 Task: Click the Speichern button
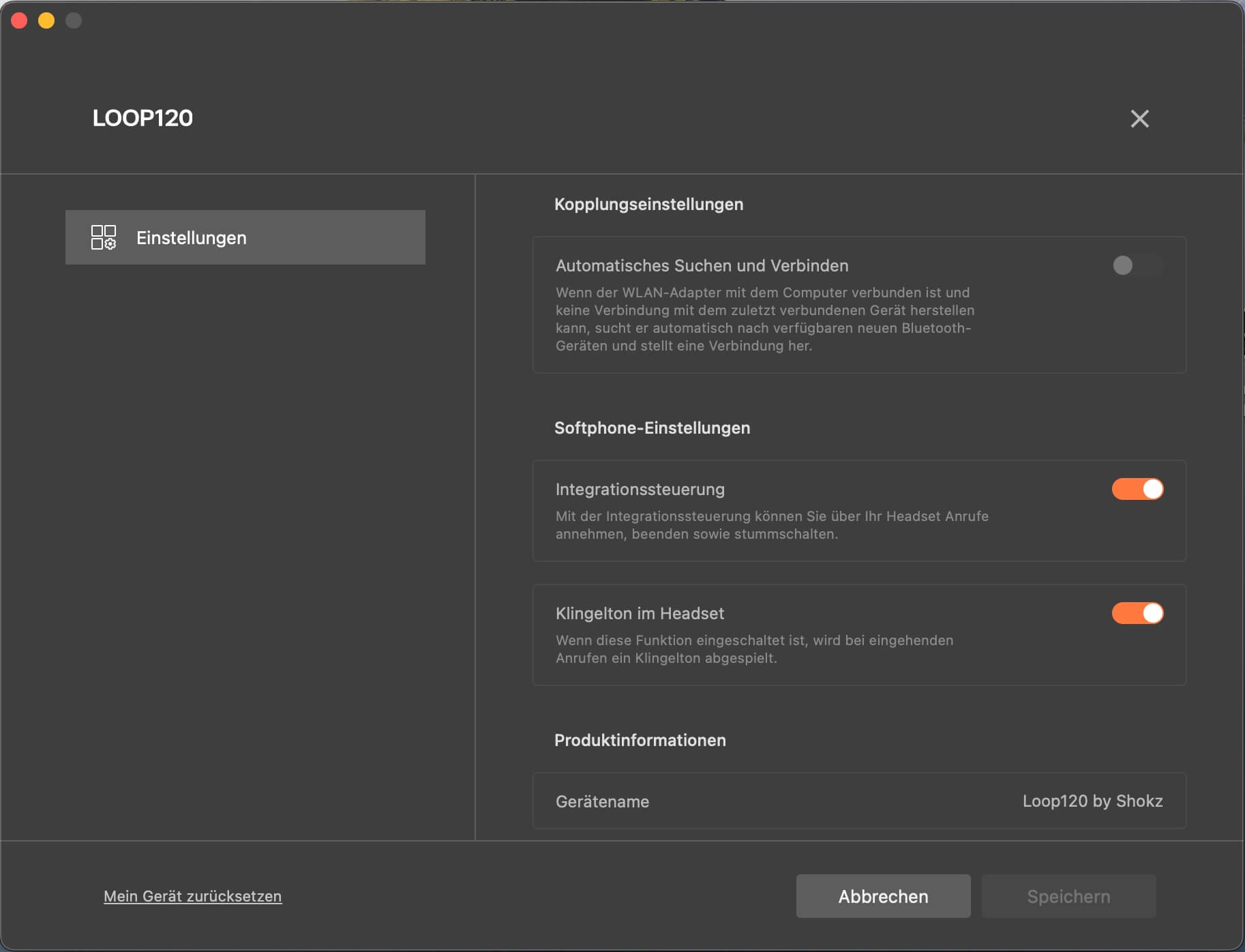point(1068,896)
